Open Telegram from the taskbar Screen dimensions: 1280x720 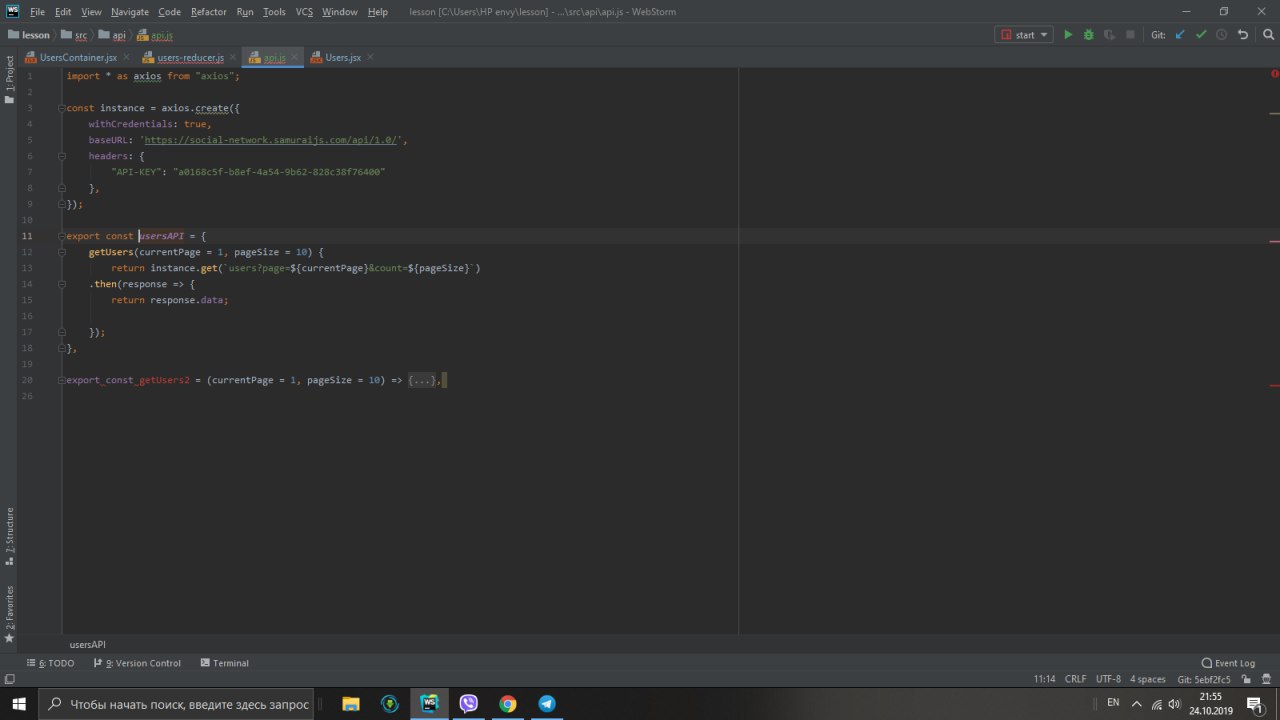547,703
